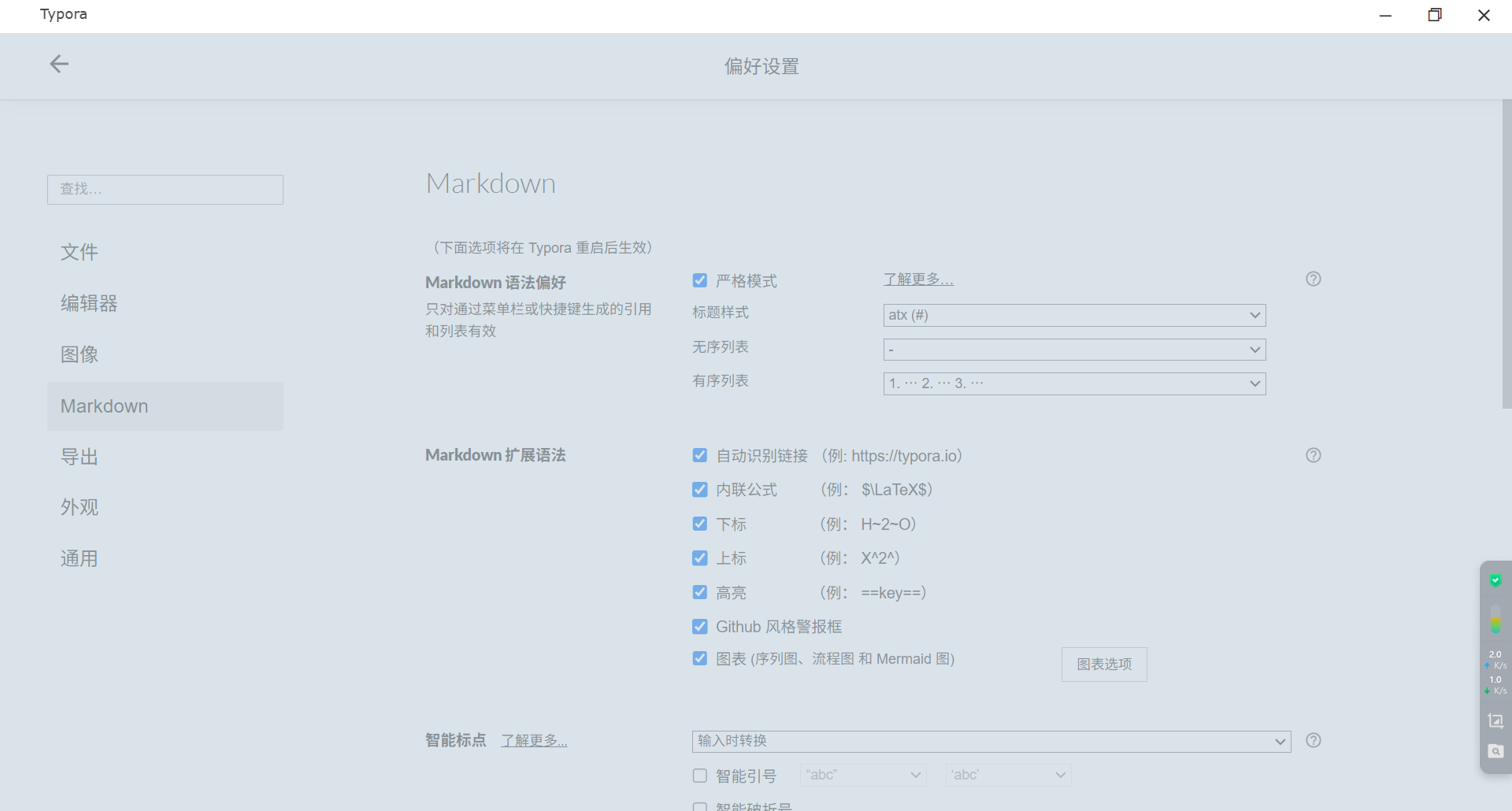Toggle Github 风格警报框 checkbox
The image size is (1512, 811).
[x=699, y=627]
